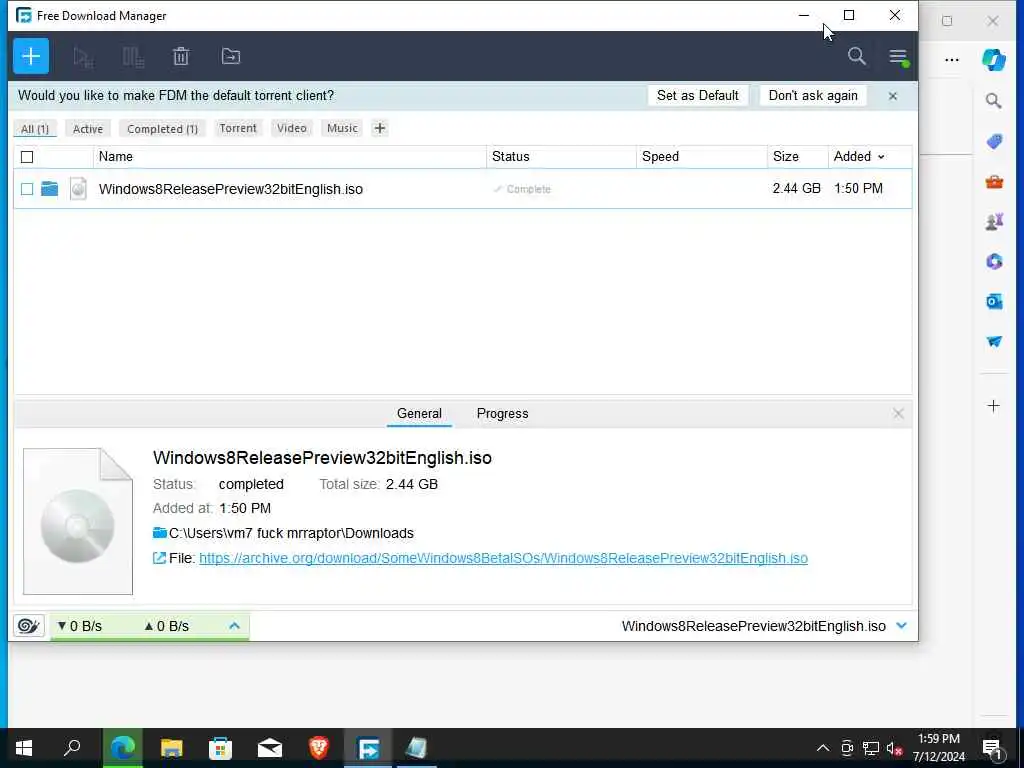Open tools briefcase icon in Edge sidebar
Viewport: 1024px width, 768px height.
pyautogui.click(x=994, y=182)
